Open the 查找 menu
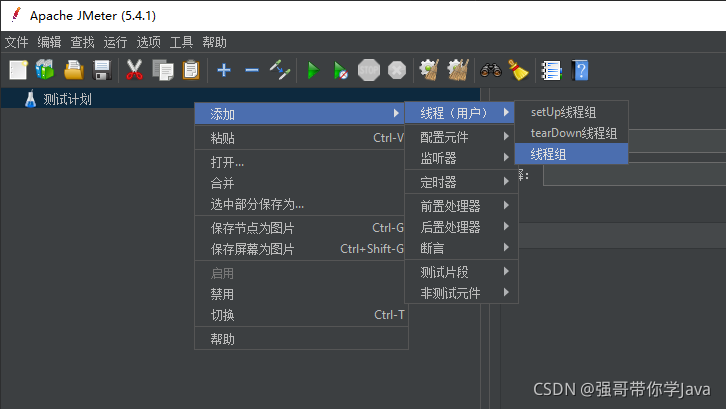The image size is (726, 409). (x=82, y=43)
